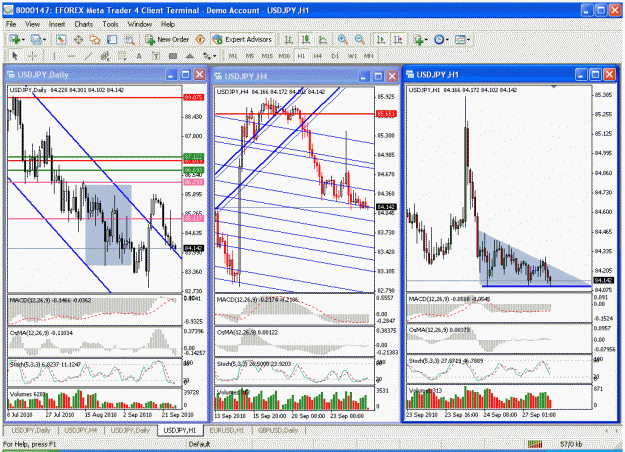This screenshot has height=452, width=625.
Task: Select the triangle shape tool
Action: tap(190, 56)
